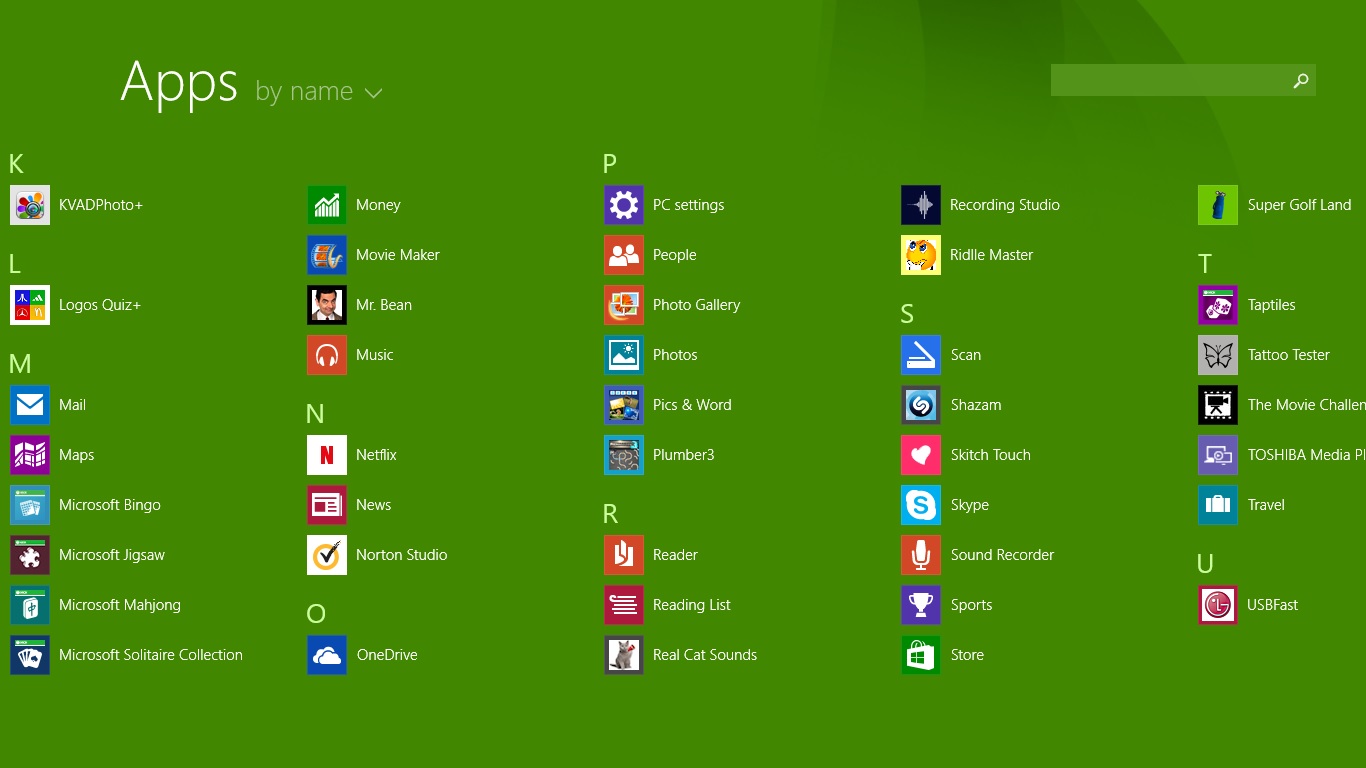Screen dimensions: 1366x768
Task: Open the Reader app icon
Action: [x=624, y=555]
